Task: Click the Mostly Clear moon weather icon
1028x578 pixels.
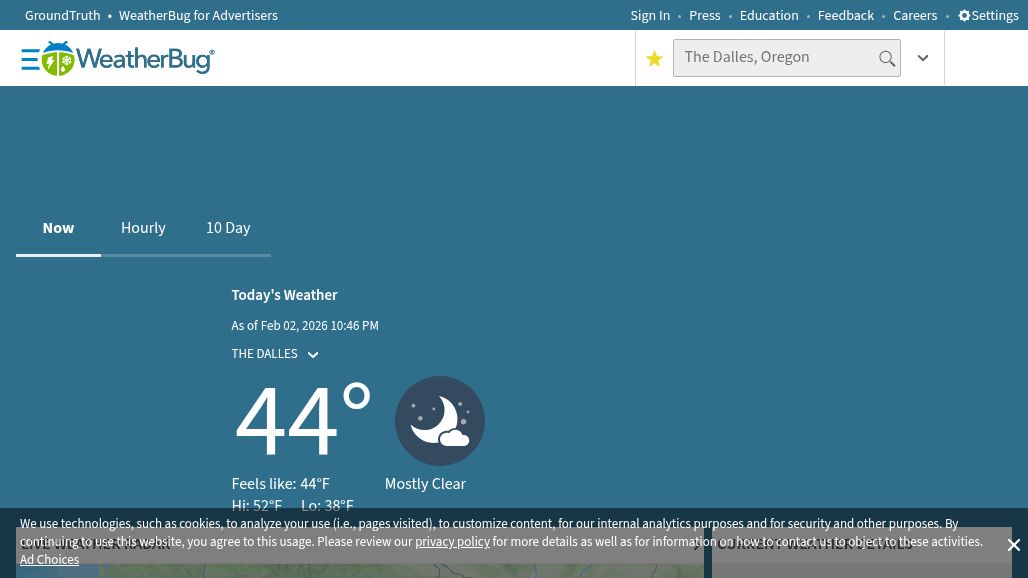Action: click(439, 421)
